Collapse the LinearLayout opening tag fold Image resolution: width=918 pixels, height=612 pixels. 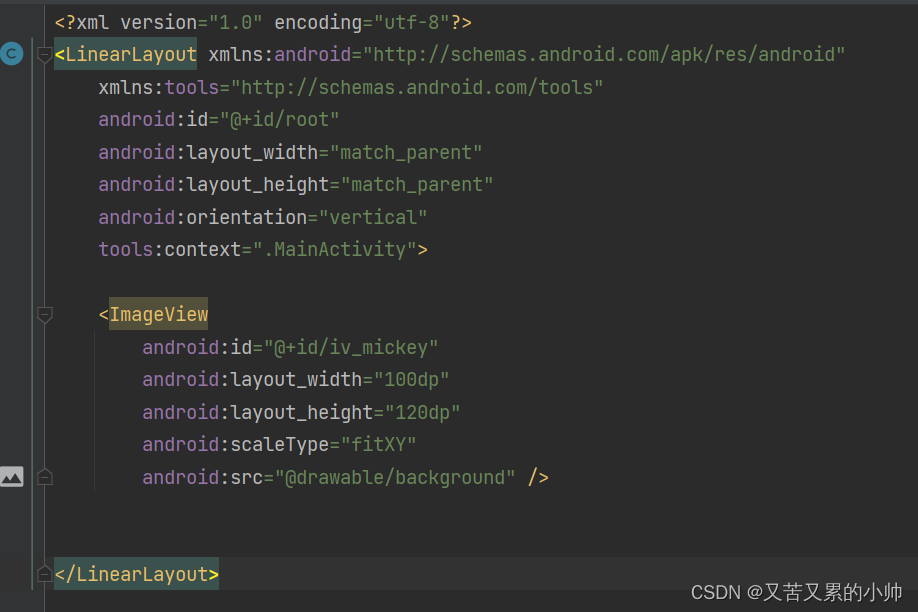44,54
